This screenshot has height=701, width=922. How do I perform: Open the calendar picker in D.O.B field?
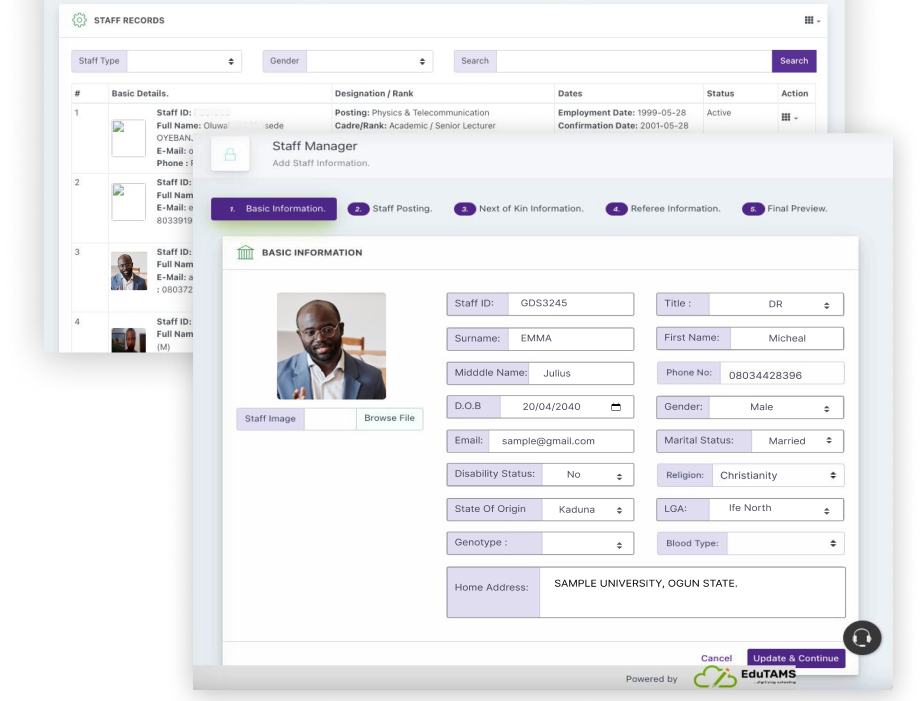616,407
